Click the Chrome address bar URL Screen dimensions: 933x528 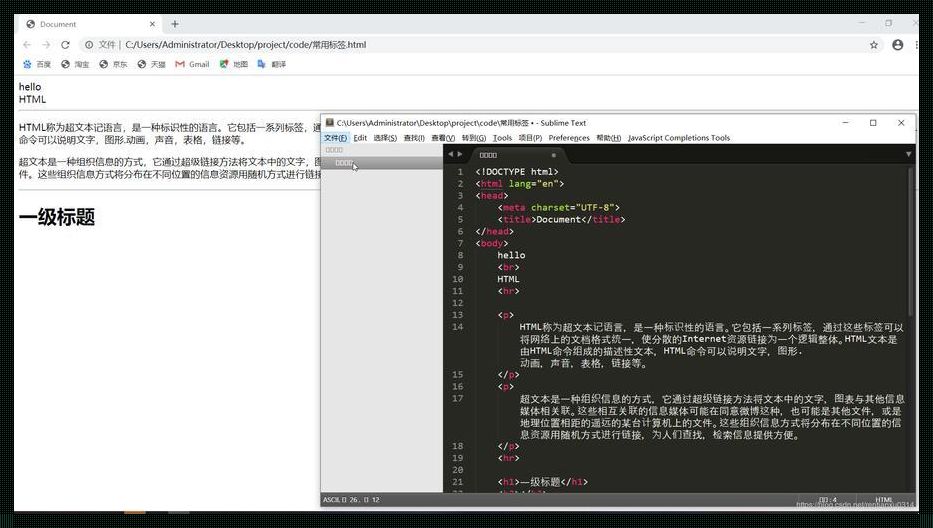[x=246, y=45]
